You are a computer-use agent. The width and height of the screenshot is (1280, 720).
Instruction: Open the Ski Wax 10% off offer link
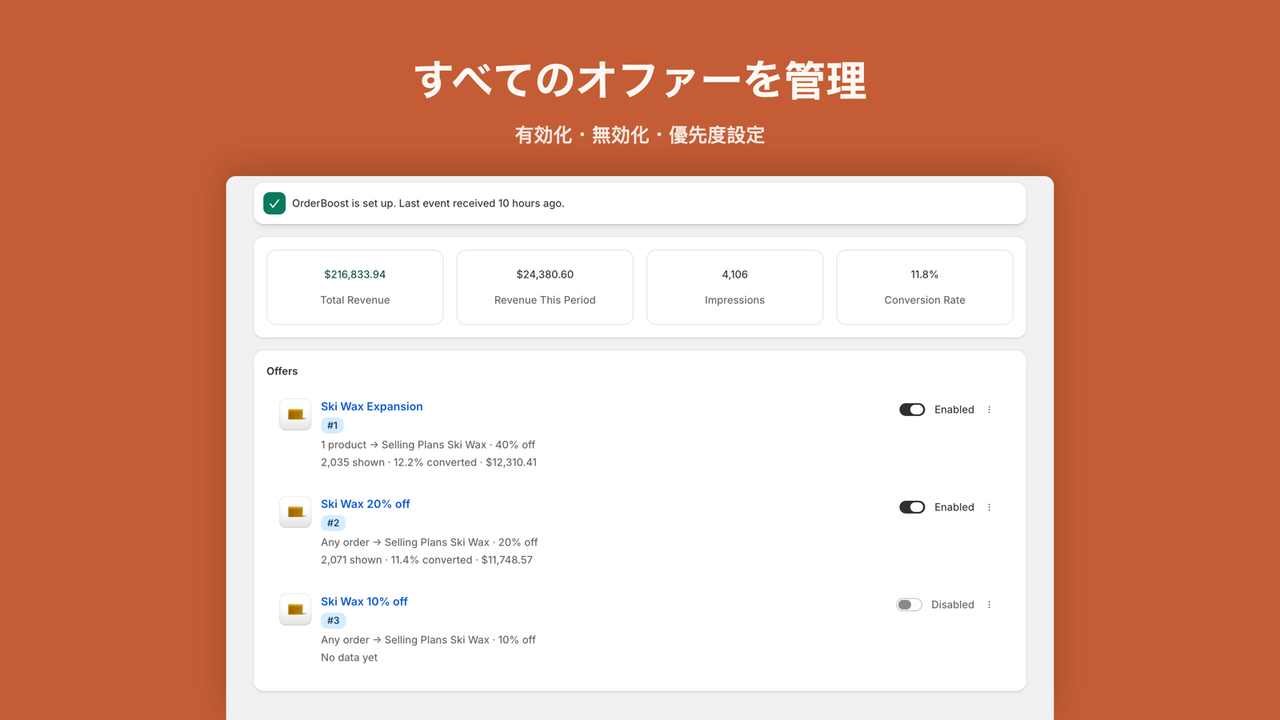[x=365, y=602]
